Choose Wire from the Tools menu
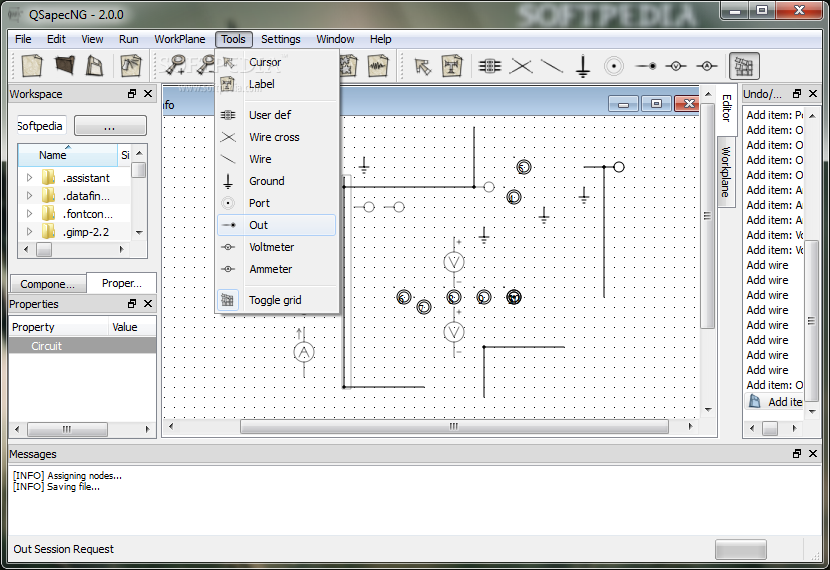830x570 pixels. [276, 159]
